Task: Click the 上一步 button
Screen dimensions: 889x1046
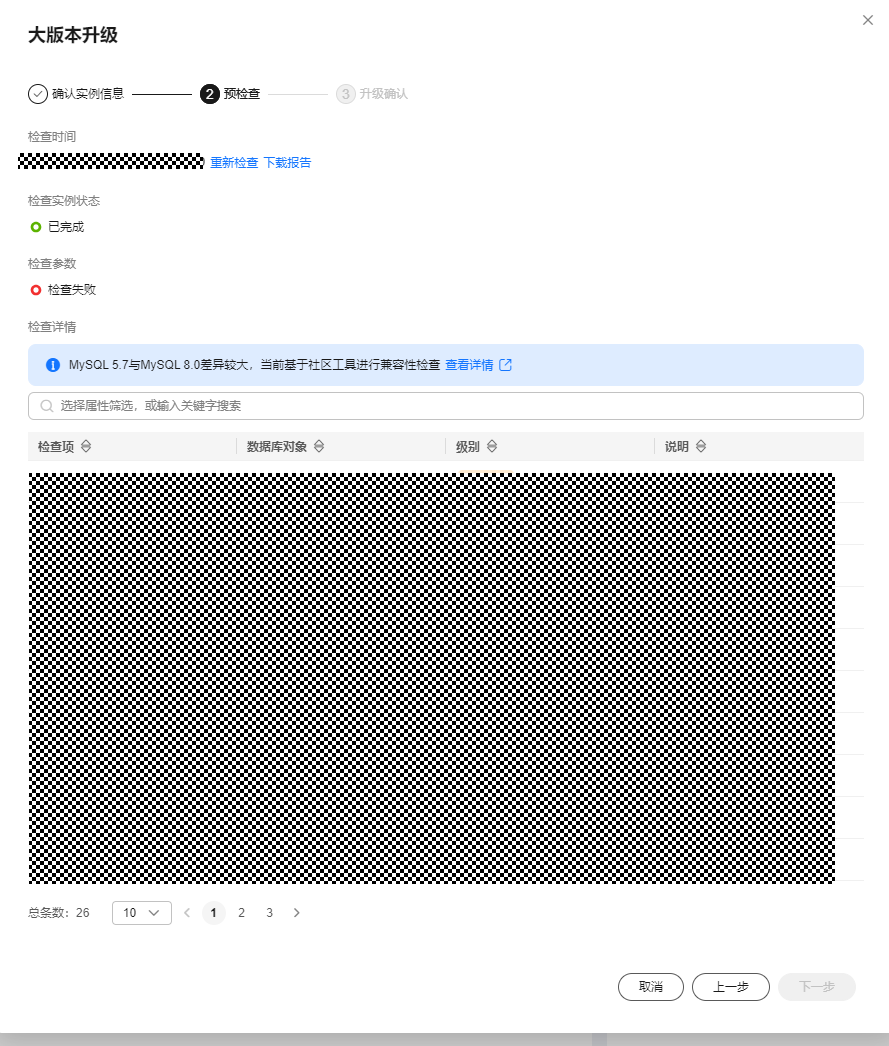Action: 731,987
